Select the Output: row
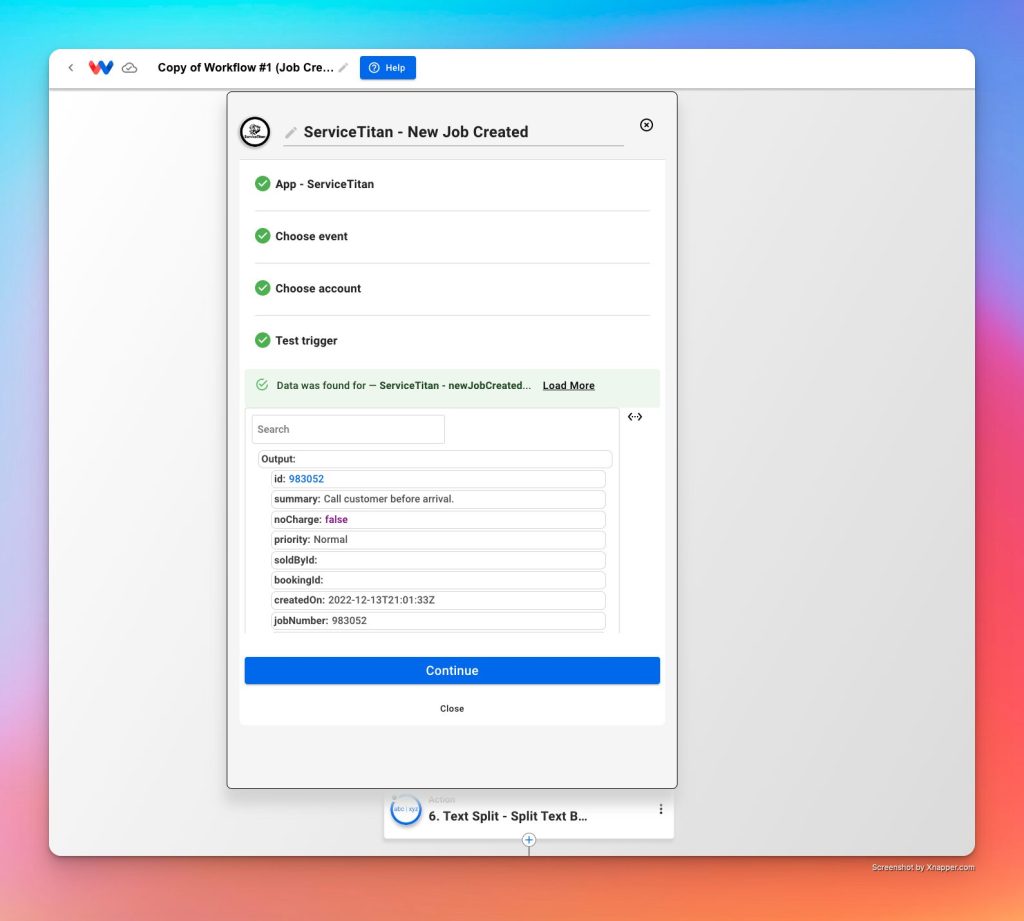This screenshot has height=921, width=1024. coord(435,459)
